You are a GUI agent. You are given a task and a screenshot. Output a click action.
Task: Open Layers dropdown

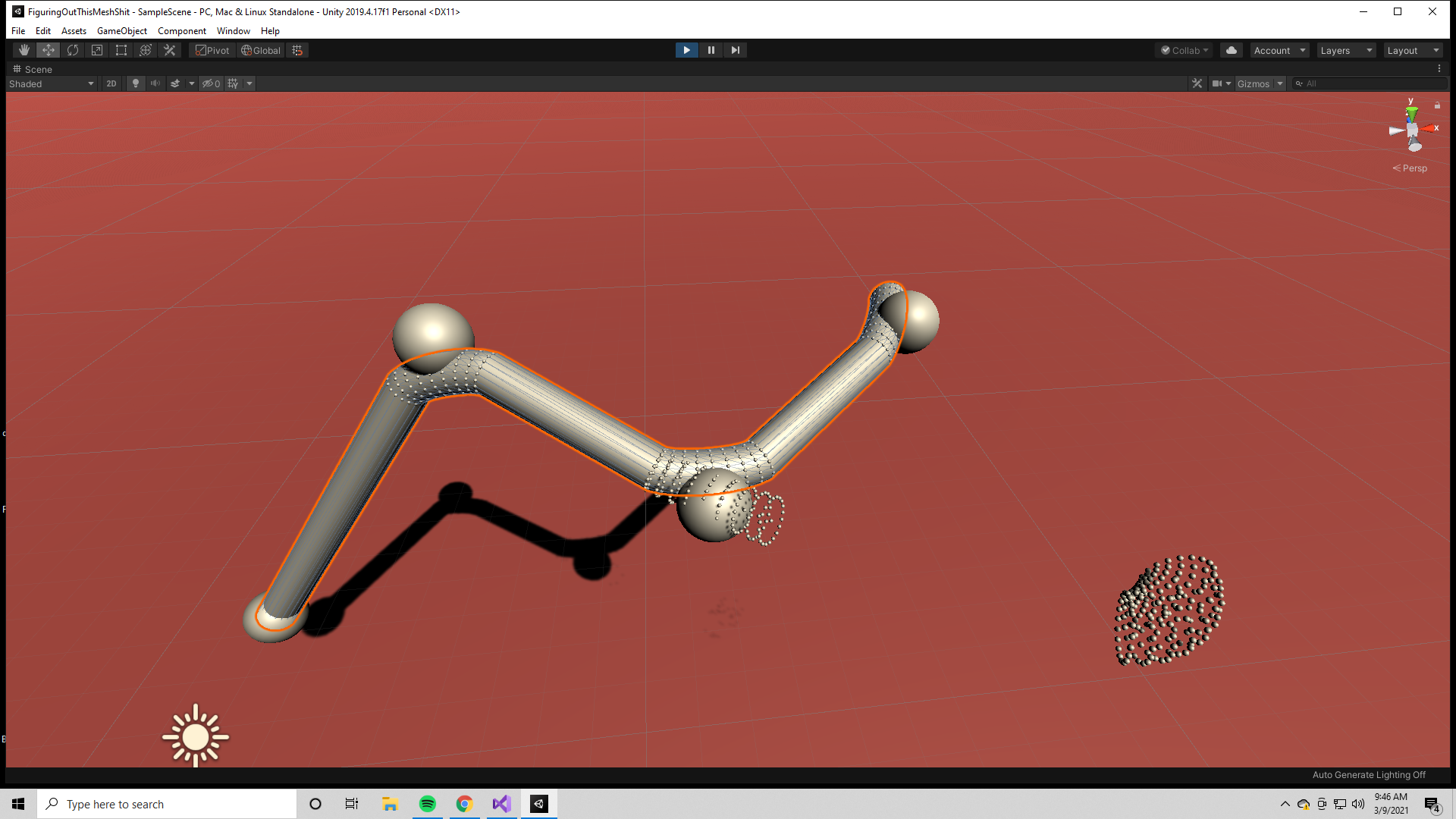click(x=1346, y=50)
